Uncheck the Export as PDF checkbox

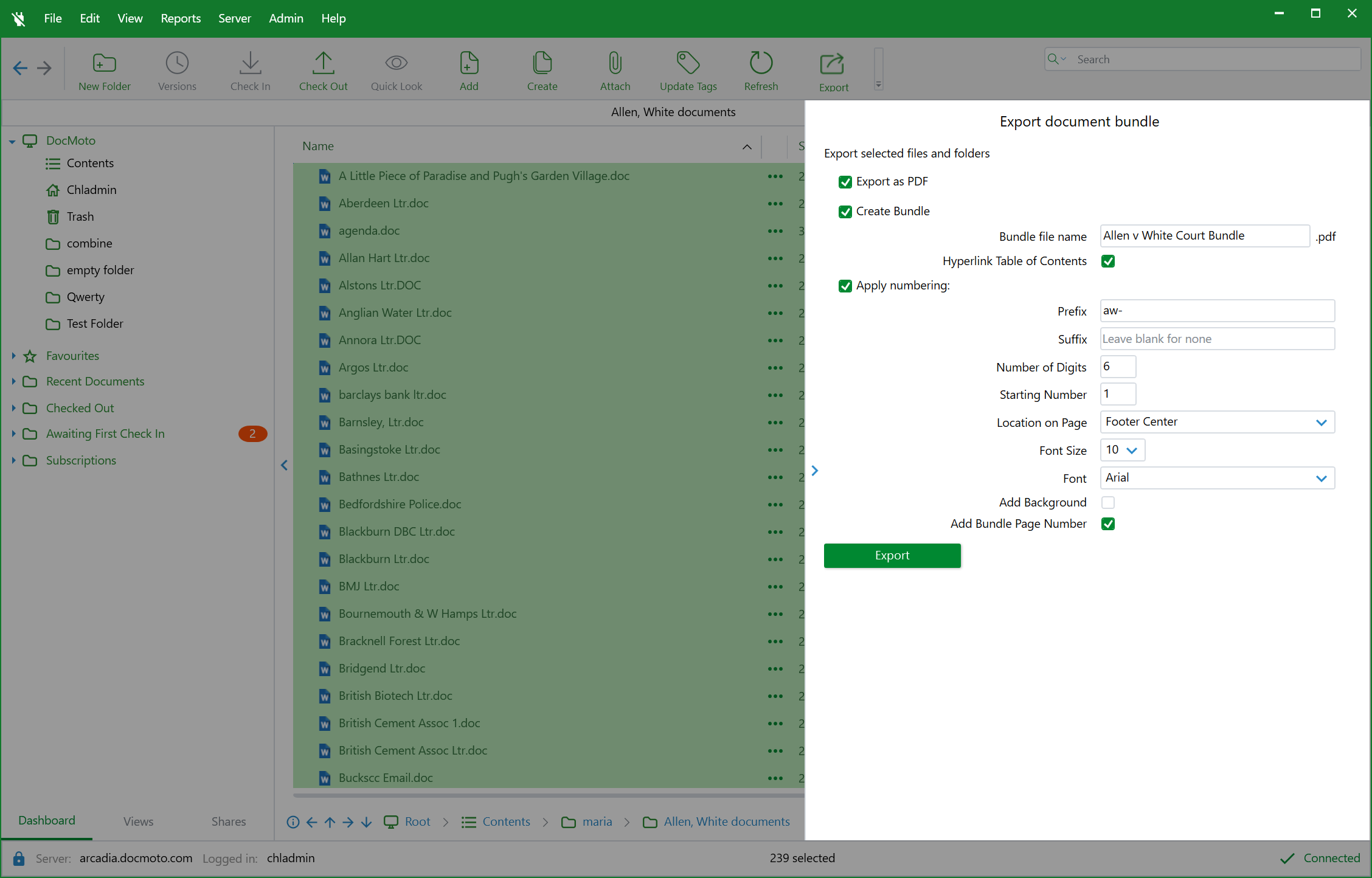pos(845,182)
